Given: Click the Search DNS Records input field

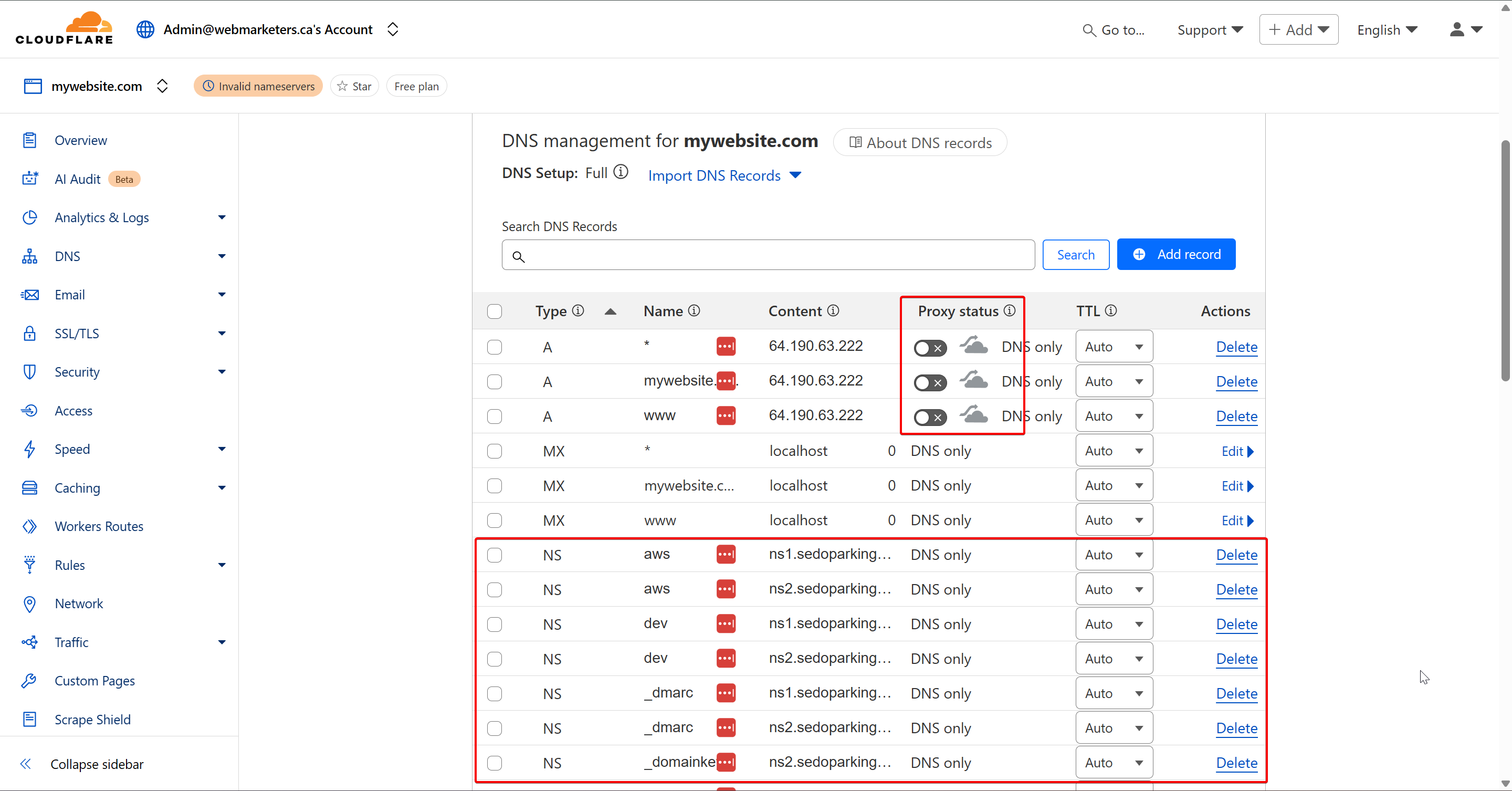Looking at the screenshot, I should (775, 255).
